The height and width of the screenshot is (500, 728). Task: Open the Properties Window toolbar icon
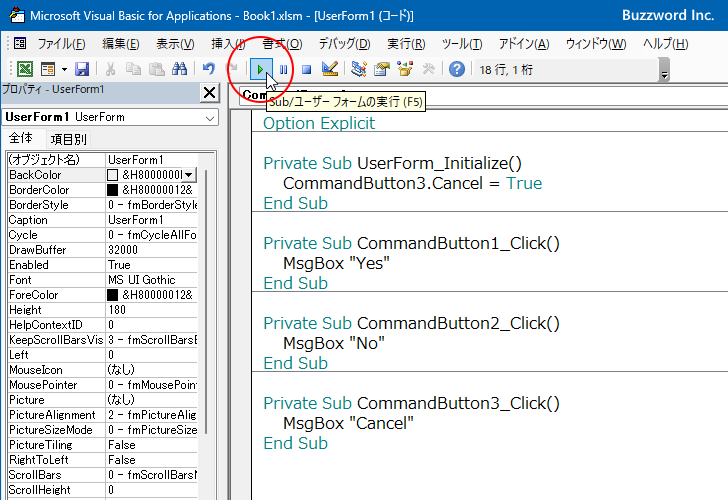click(x=382, y=69)
